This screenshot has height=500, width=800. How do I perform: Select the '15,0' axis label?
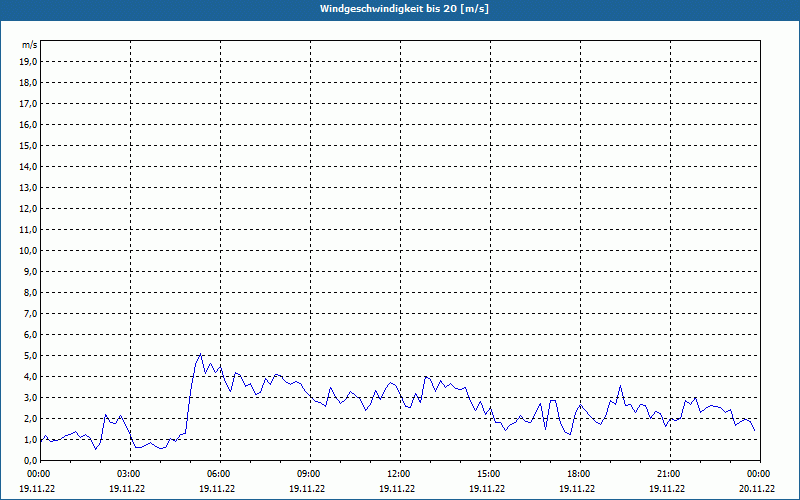pos(28,145)
